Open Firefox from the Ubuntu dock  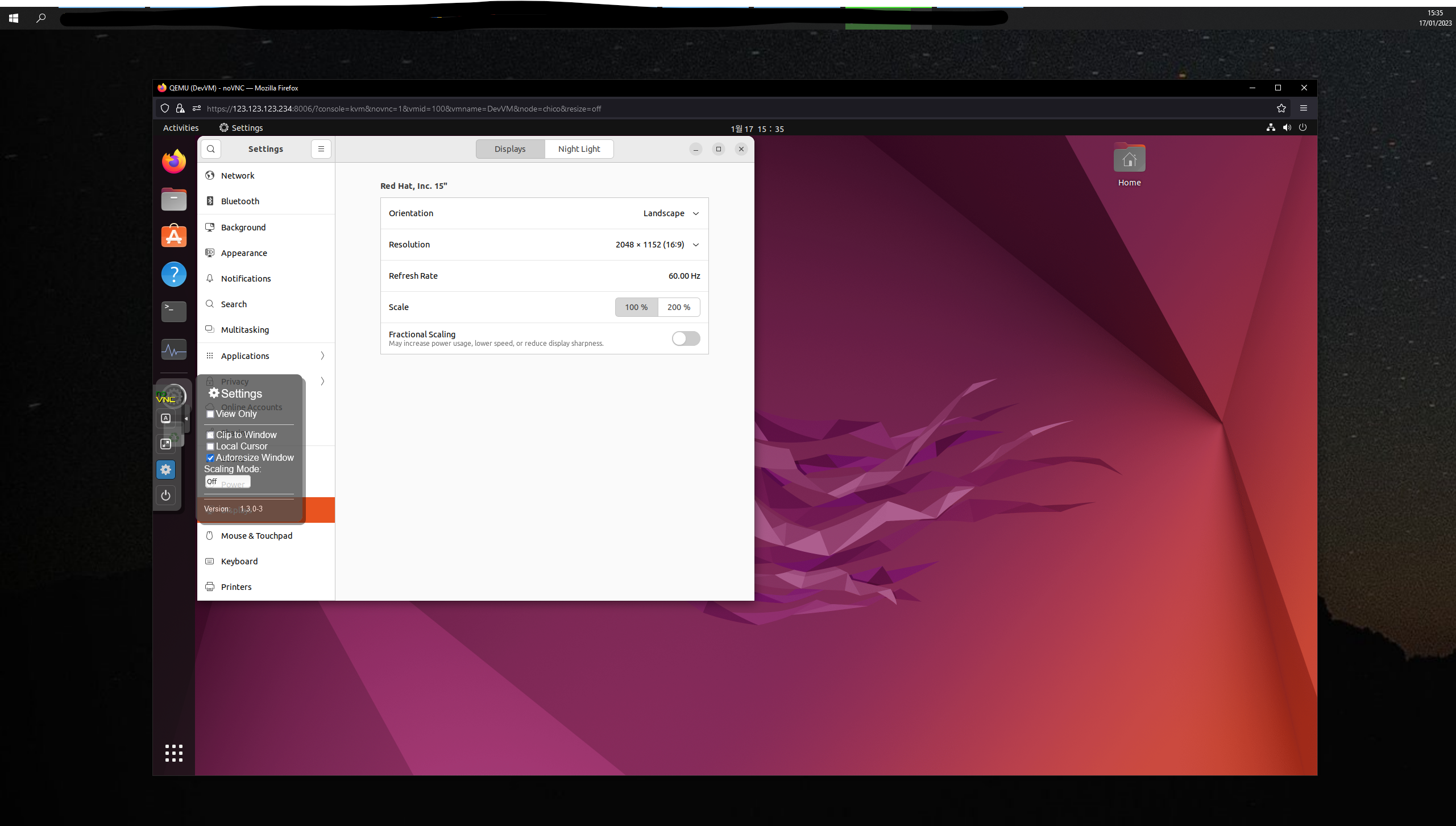click(174, 162)
